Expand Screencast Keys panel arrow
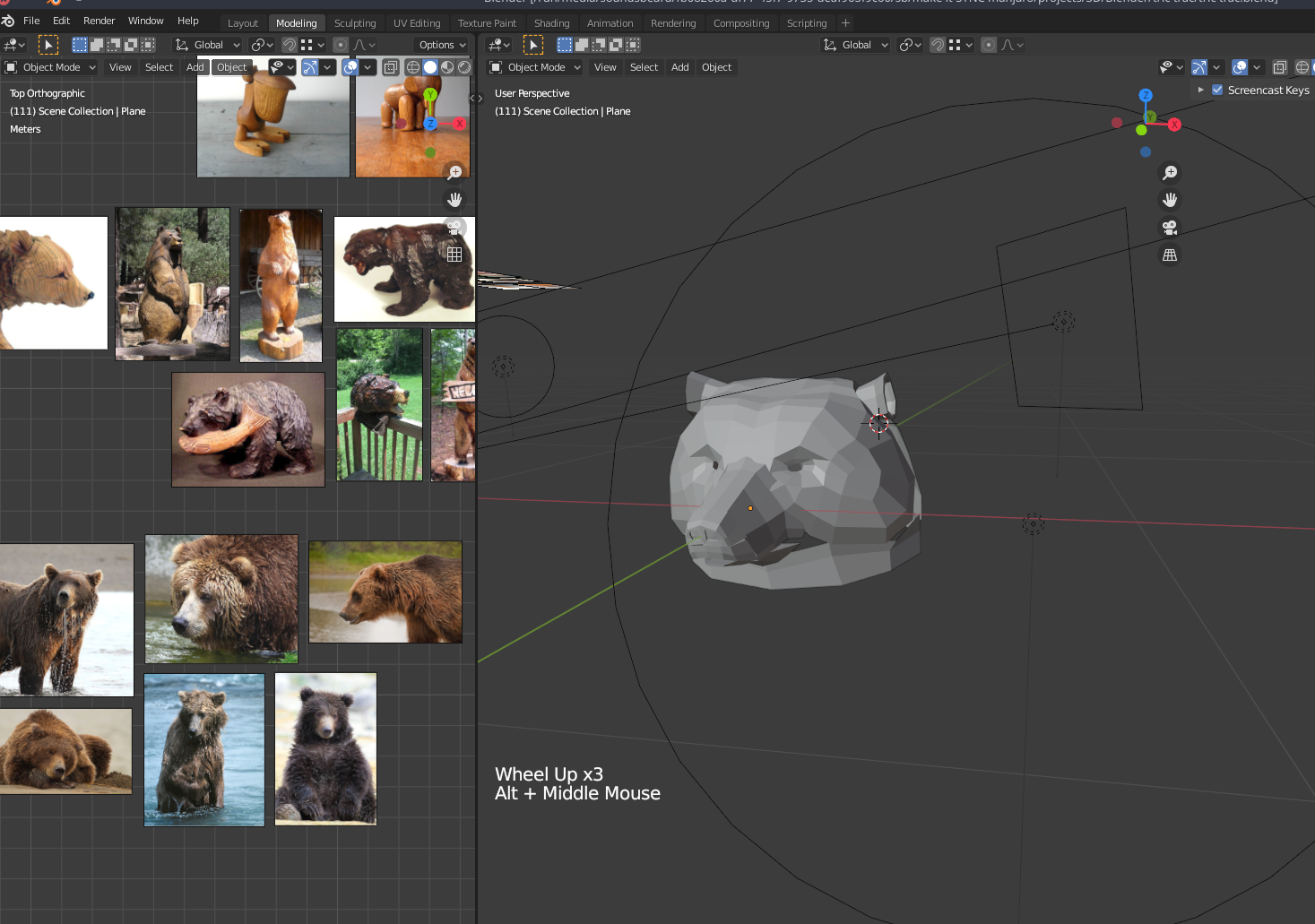1315x924 pixels. click(x=1200, y=90)
